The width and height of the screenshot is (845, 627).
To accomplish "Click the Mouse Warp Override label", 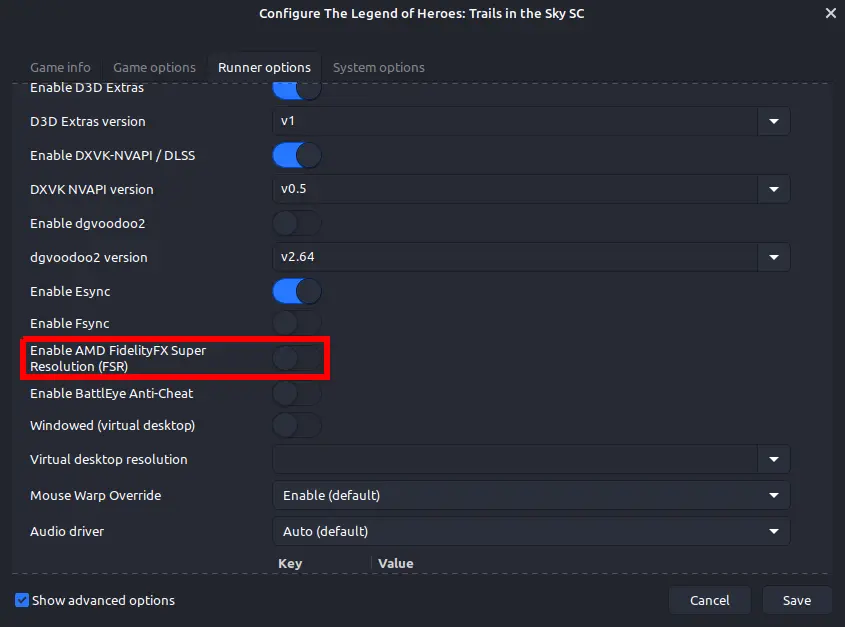I will click(95, 495).
